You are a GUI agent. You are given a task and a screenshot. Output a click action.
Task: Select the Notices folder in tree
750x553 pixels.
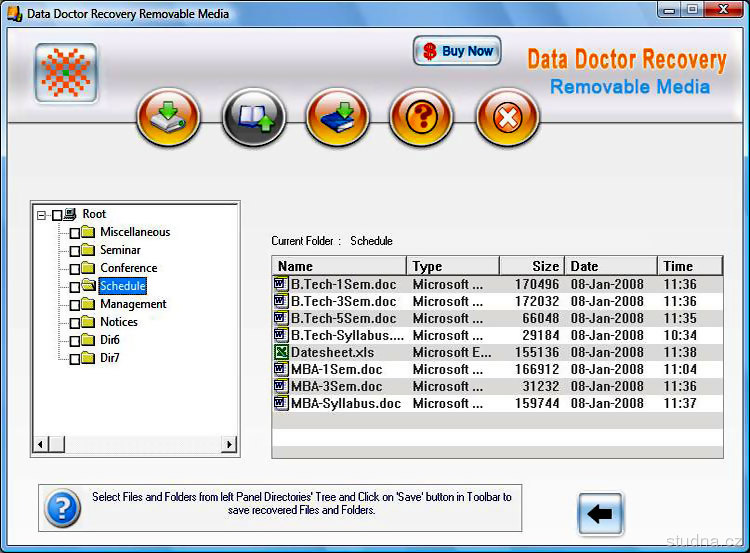coord(119,322)
